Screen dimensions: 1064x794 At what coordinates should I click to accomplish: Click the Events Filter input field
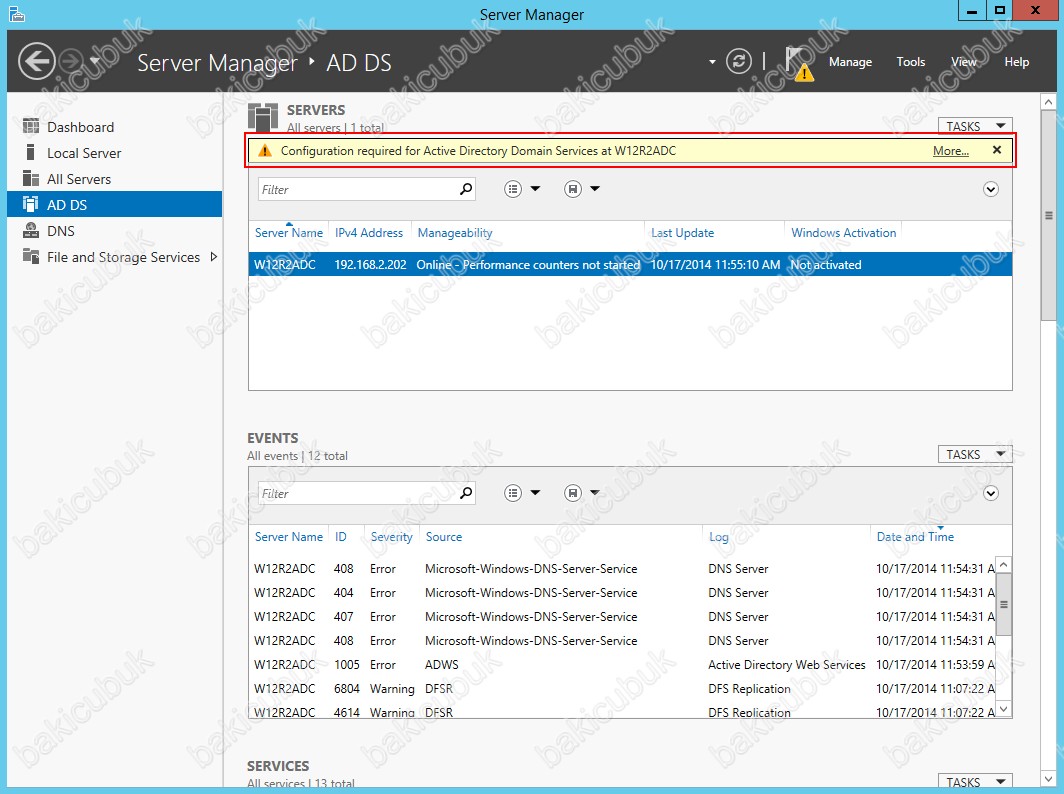click(358, 493)
